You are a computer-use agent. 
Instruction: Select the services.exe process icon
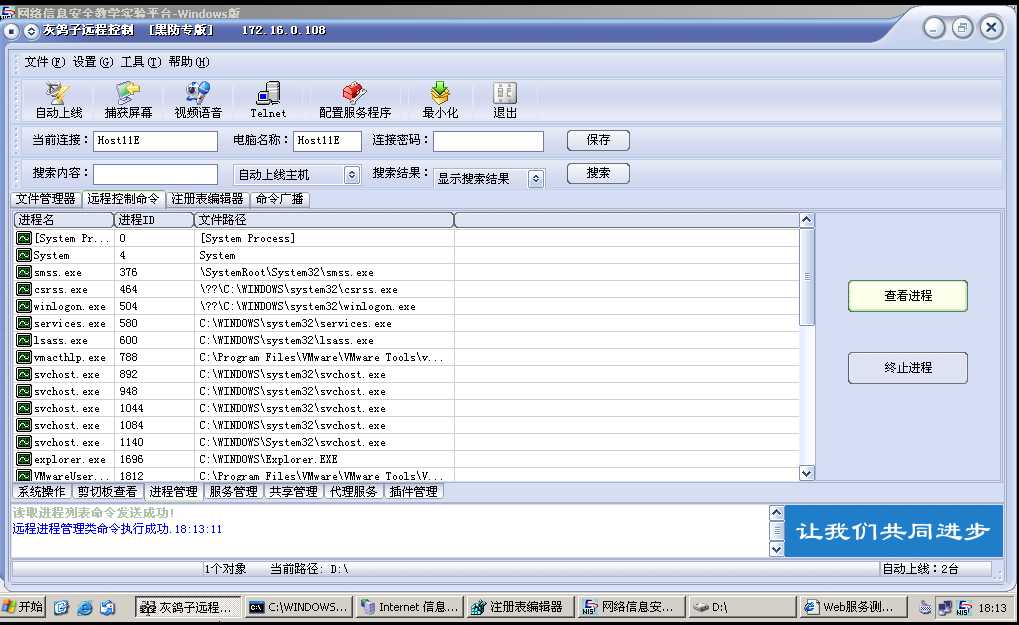pyautogui.click(x=24, y=323)
